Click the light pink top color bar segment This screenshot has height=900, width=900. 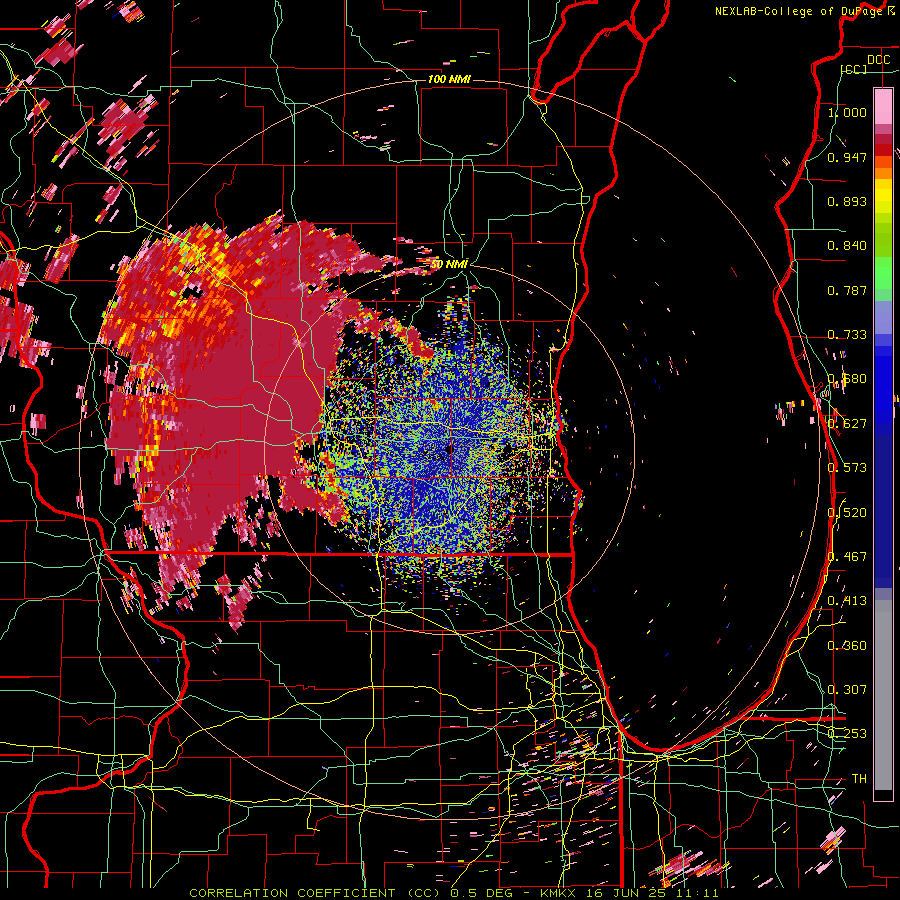point(883,106)
